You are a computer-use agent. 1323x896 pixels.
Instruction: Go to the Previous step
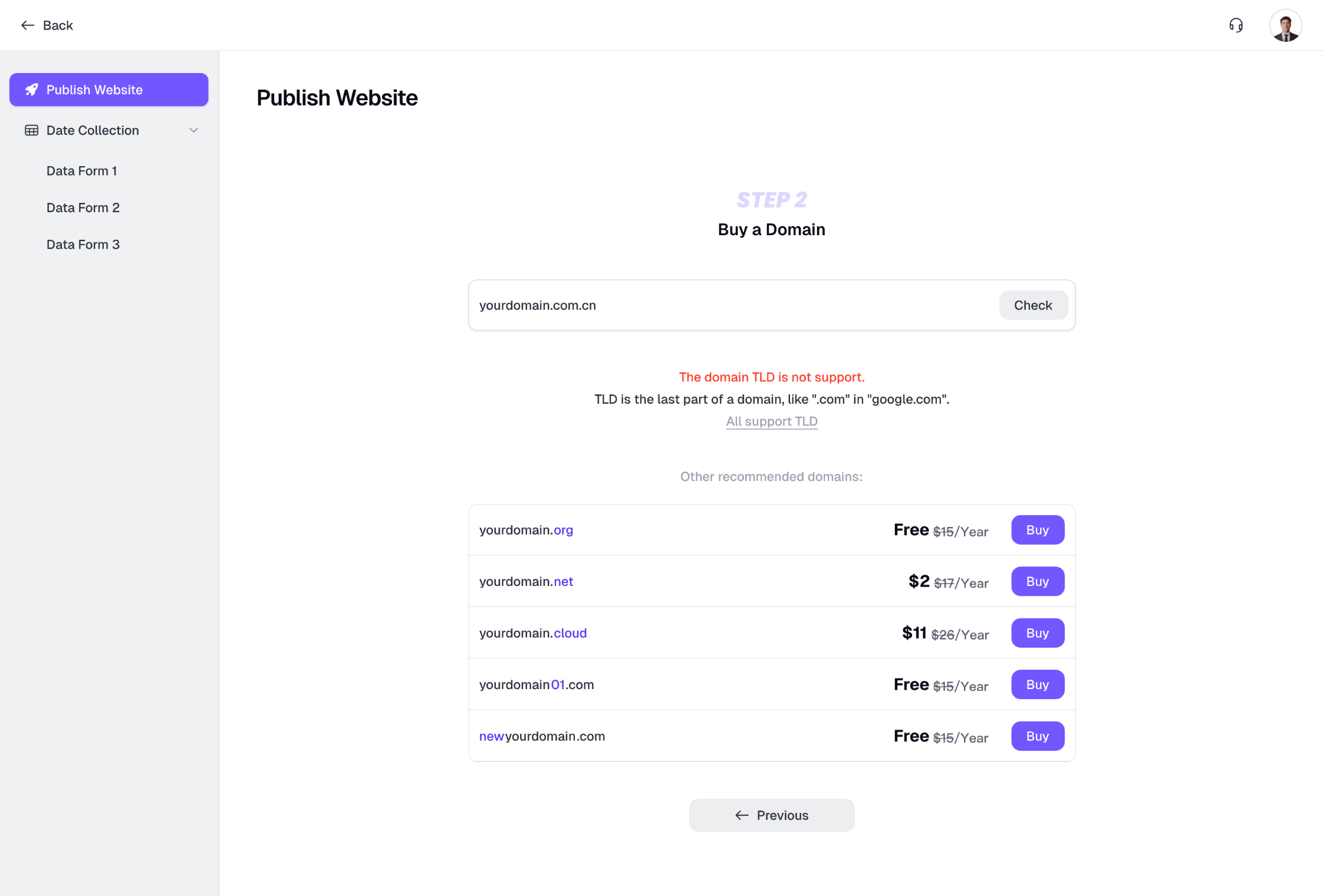(771, 815)
